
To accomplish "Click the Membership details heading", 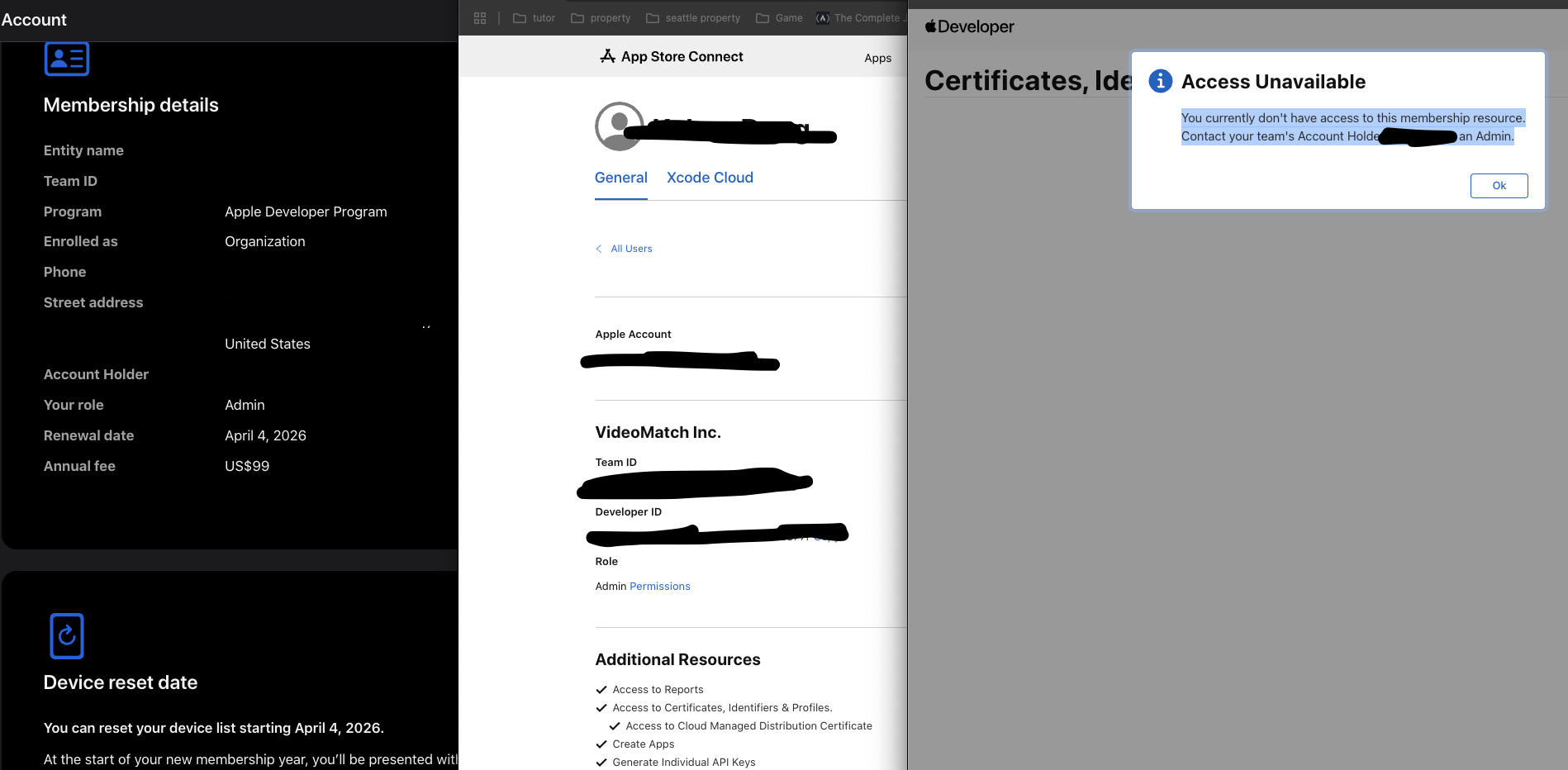I will point(131,105).
